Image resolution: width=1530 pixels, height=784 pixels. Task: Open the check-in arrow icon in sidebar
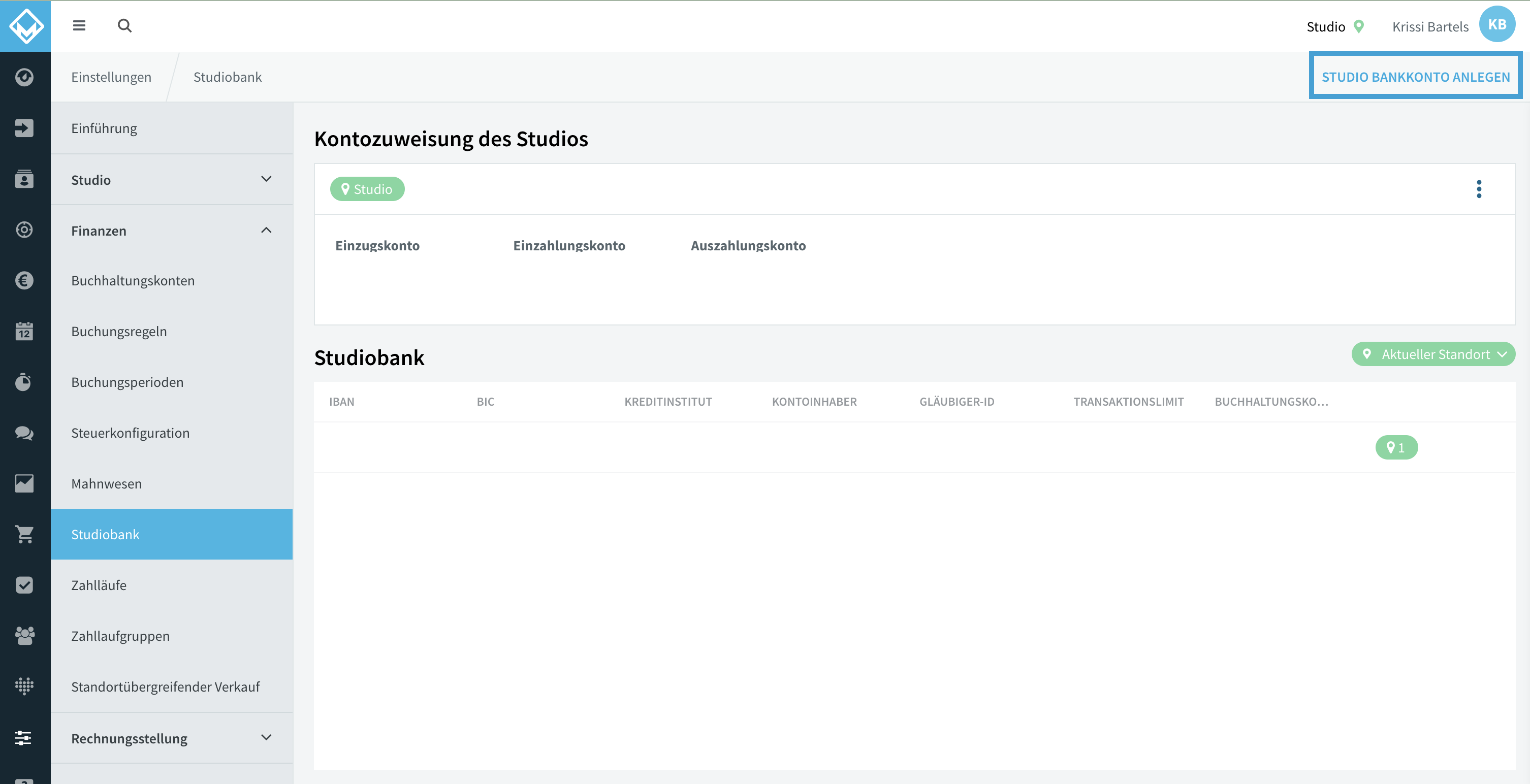click(x=24, y=127)
